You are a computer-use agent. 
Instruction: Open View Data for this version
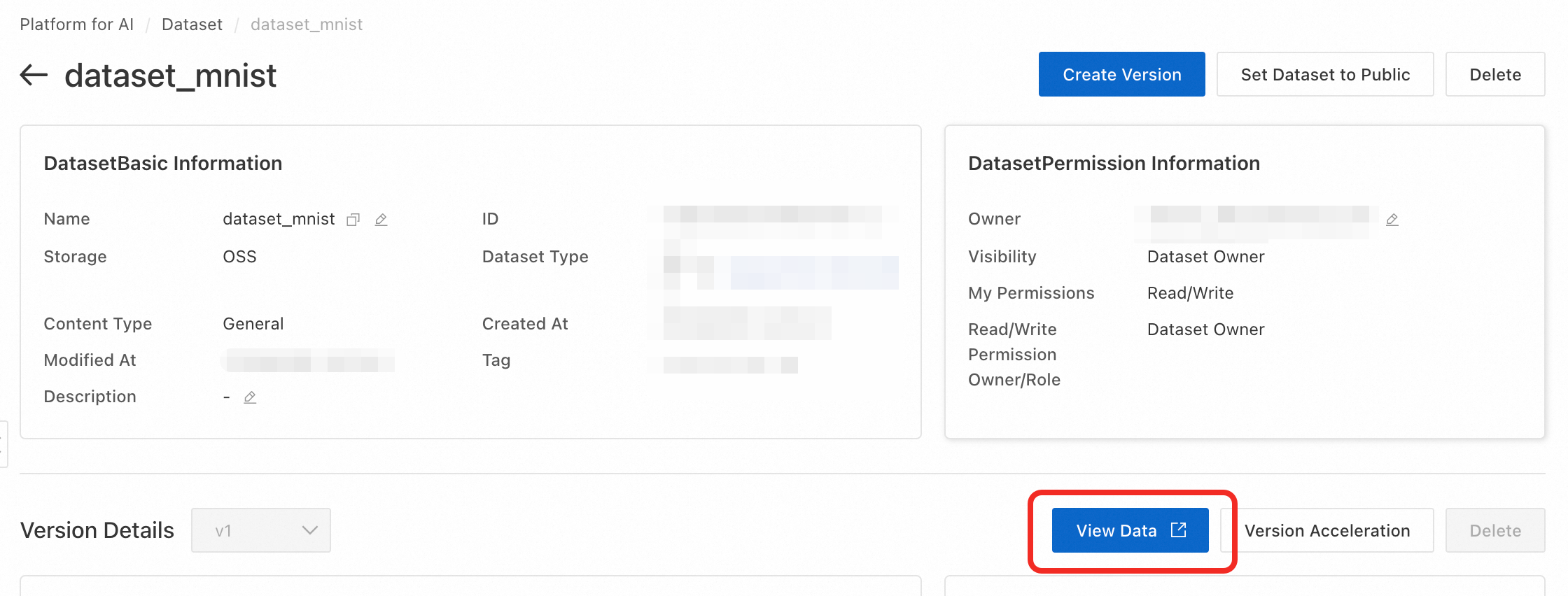coord(1116,530)
